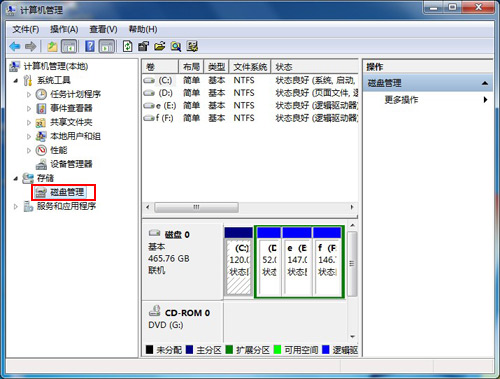This screenshot has height=379, width=500.
Task: Select 计算机管理(本地) root node
Action: (55, 66)
